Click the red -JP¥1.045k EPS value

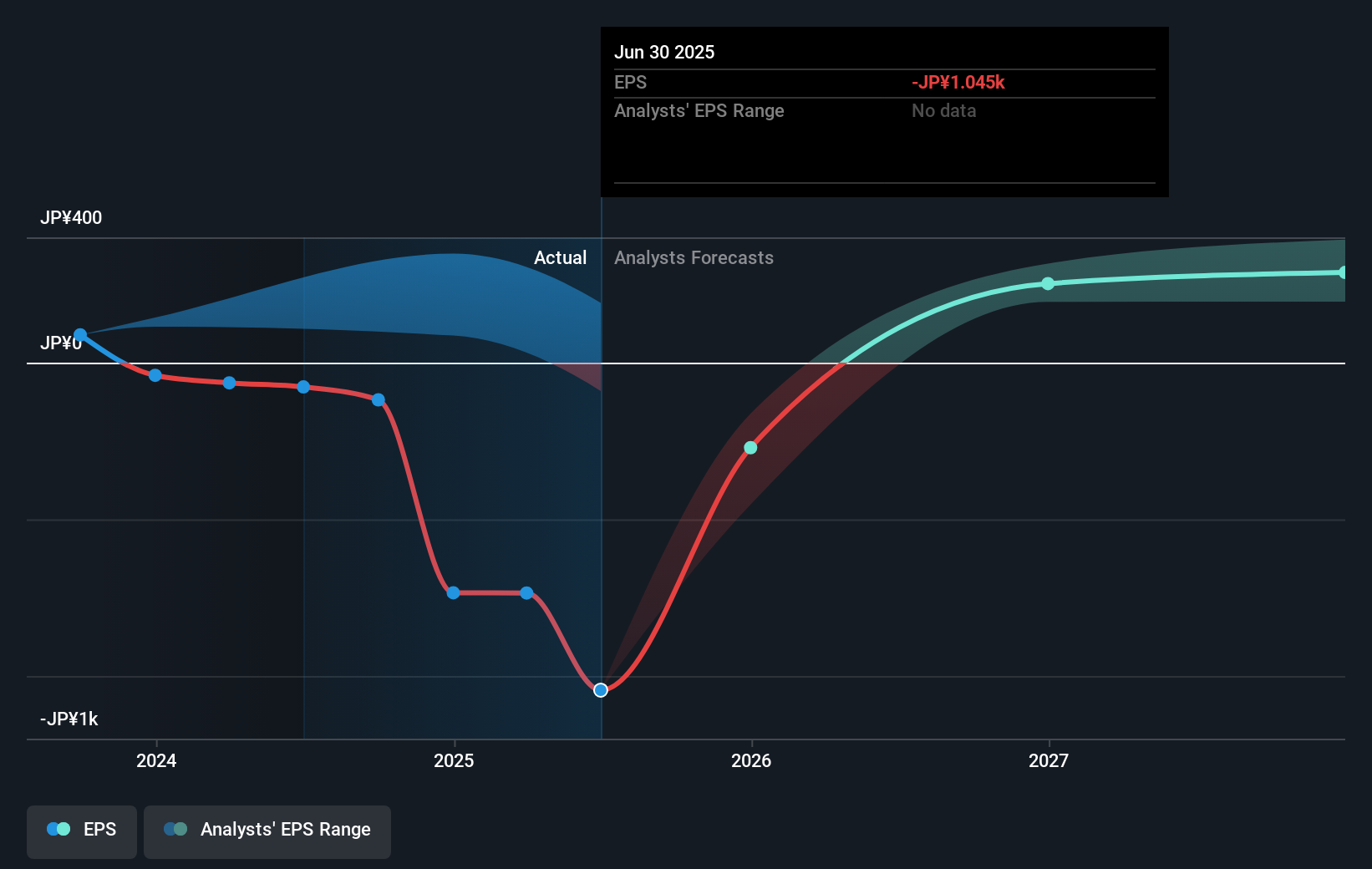[958, 82]
